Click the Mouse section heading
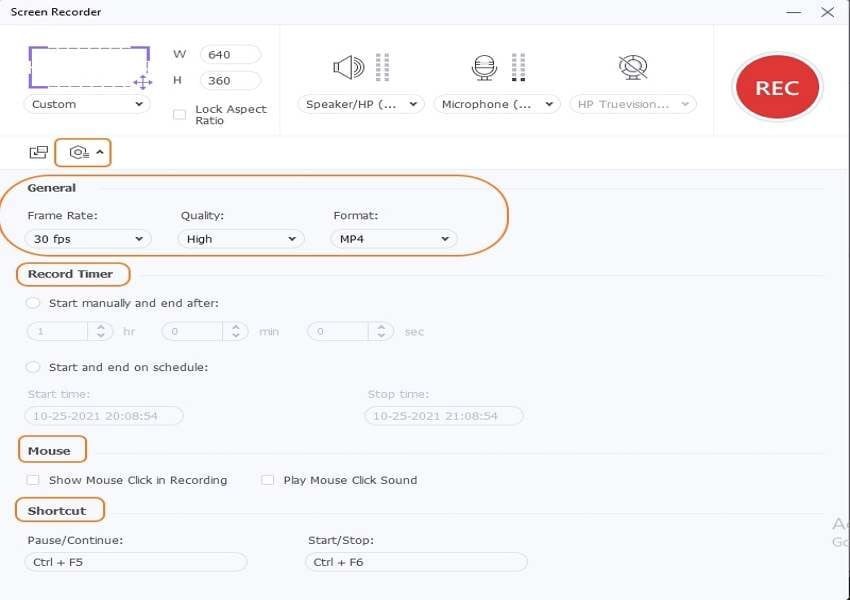Screen dimensions: 850x600 pyautogui.click(x=49, y=450)
